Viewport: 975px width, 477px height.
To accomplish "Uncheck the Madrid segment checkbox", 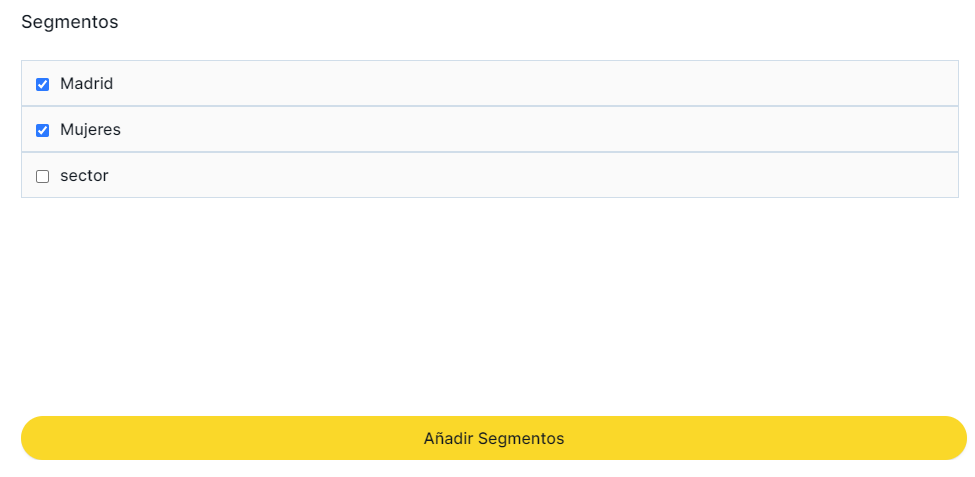I will pos(42,84).
